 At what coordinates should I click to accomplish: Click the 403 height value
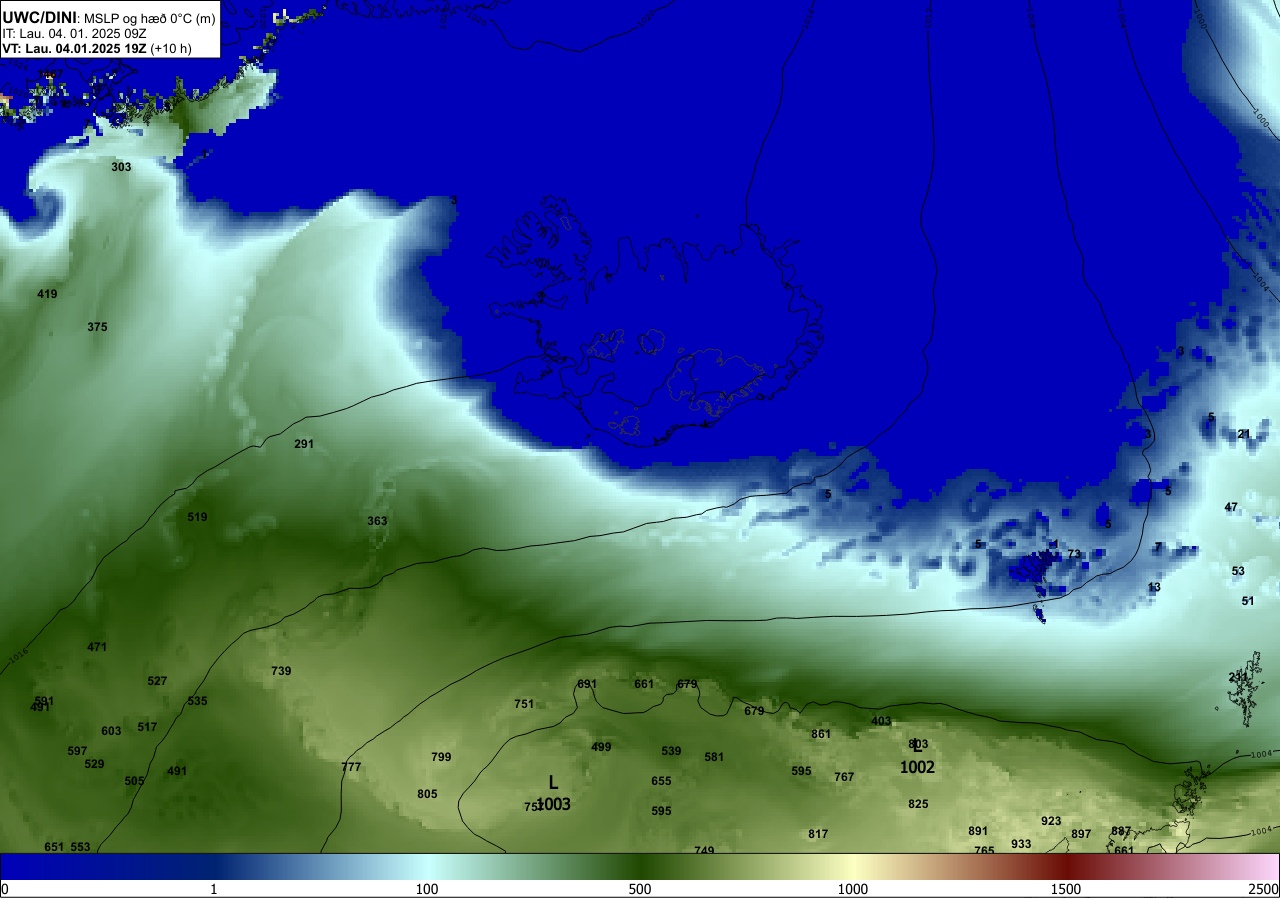(881, 721)
